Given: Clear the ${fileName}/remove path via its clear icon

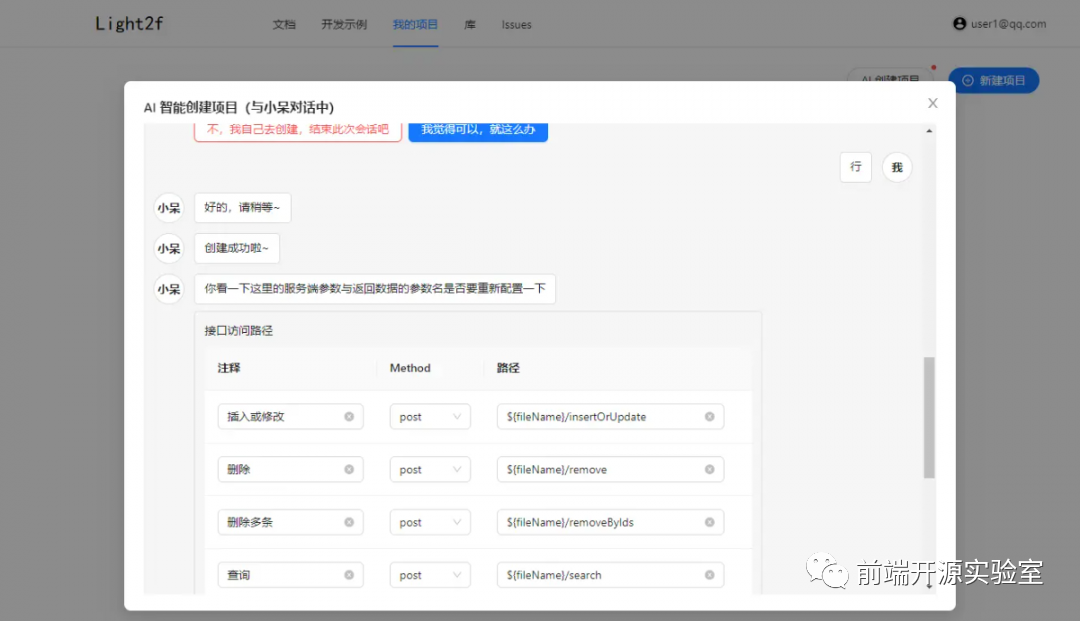Looking at the screenshot, I should pyautogui.click(x=709, y=469).
